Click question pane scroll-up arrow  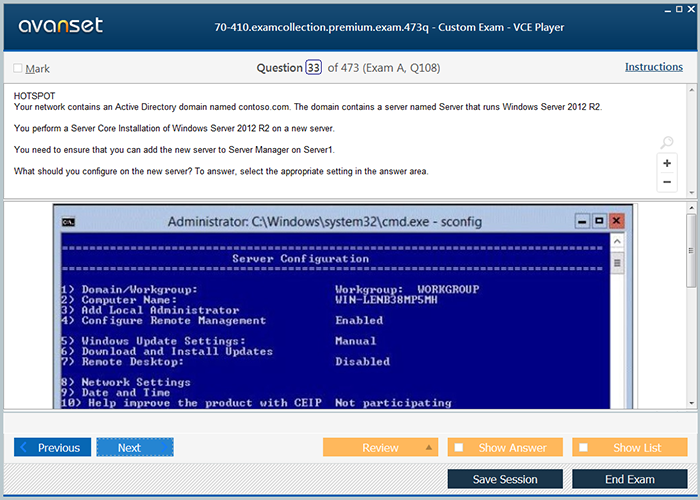pos(692,90)
